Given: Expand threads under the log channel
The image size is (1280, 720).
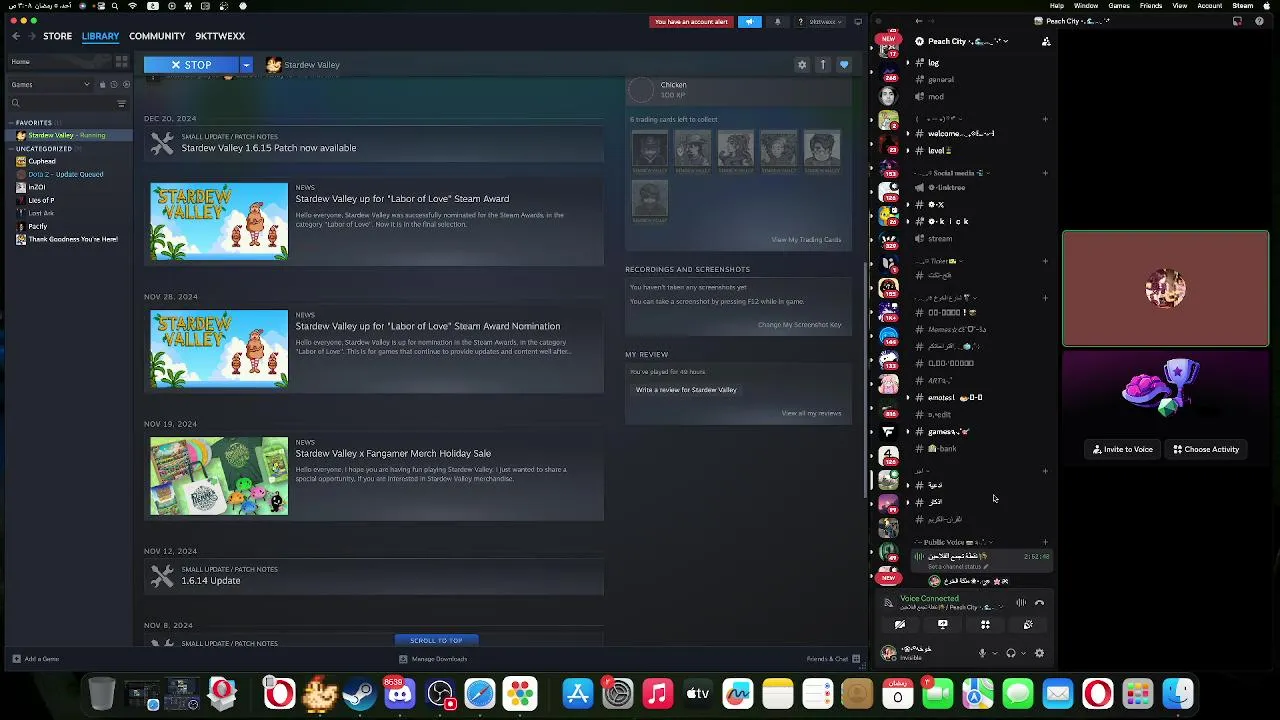Looking at the screenshot, I should pos(908,62).
